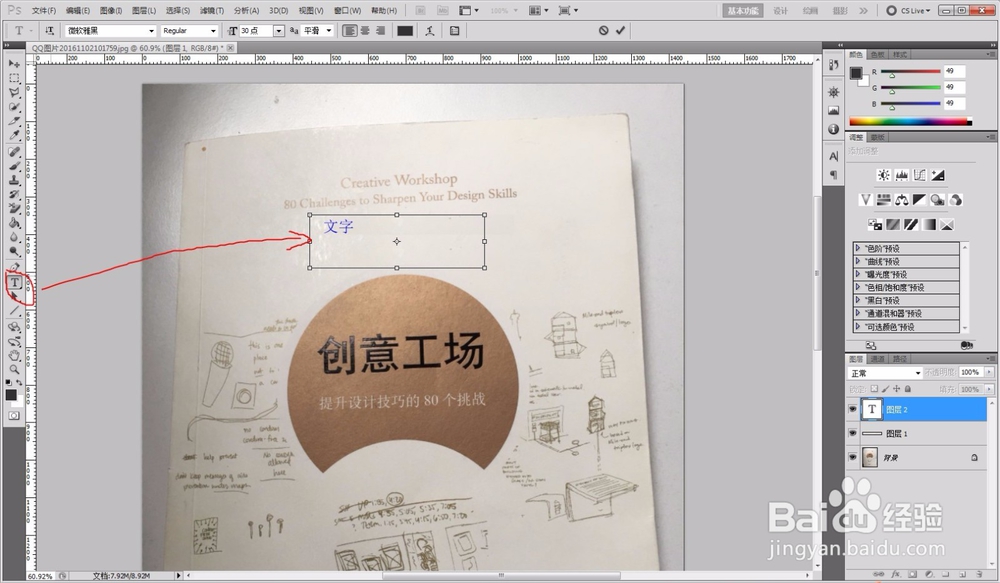Click the R red channel slider
Viewport: 1000px width, 583px height.
point(911,71)
